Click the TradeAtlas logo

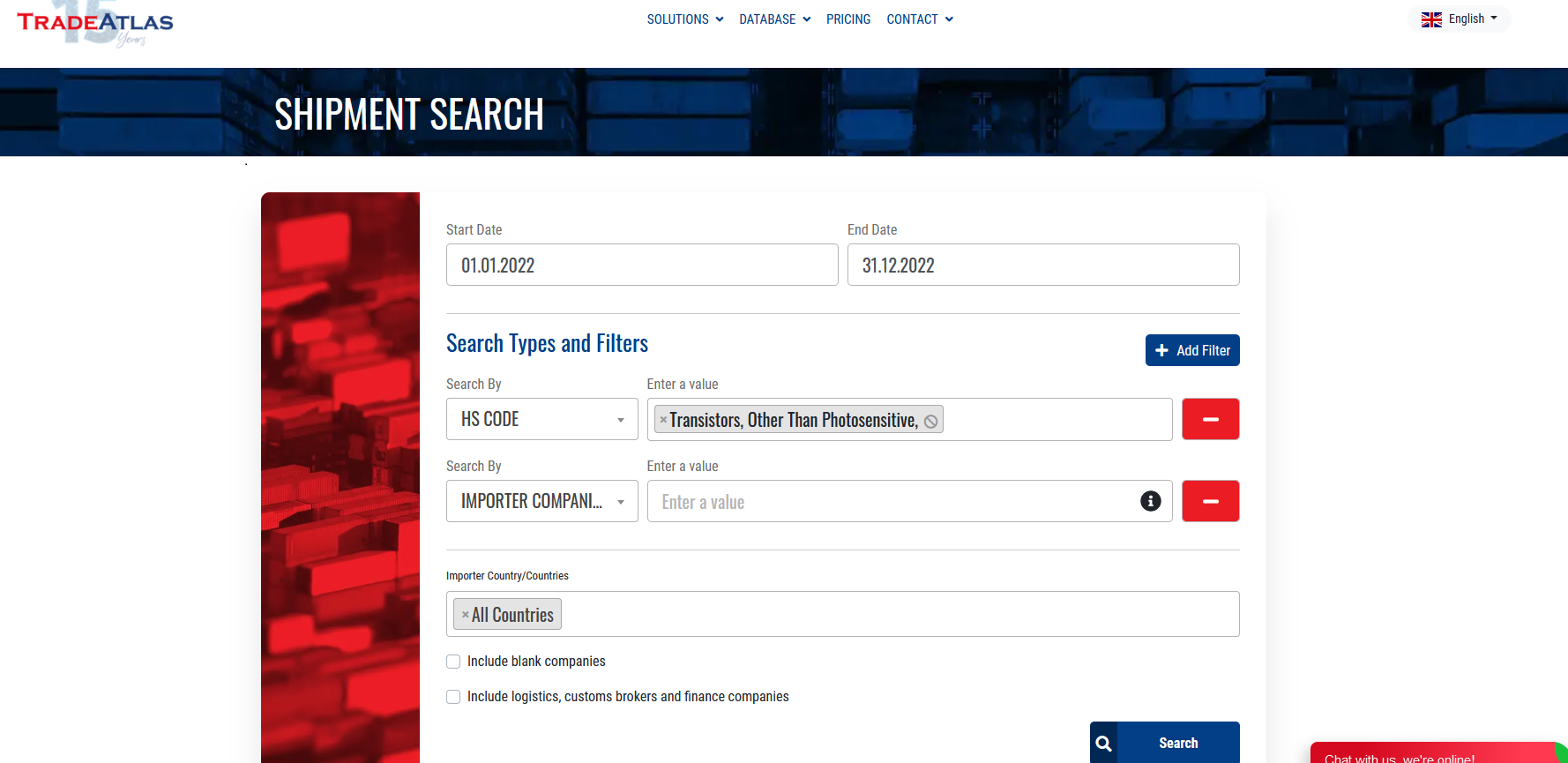tap(95, 23)
